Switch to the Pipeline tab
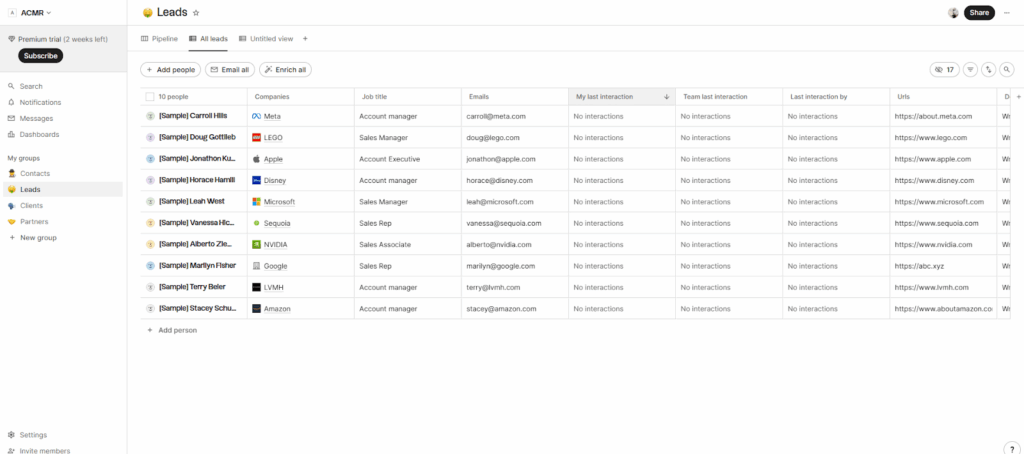The width and height of the screenshot is (1024, 454). pyautogui.click(x=160, y=39)
